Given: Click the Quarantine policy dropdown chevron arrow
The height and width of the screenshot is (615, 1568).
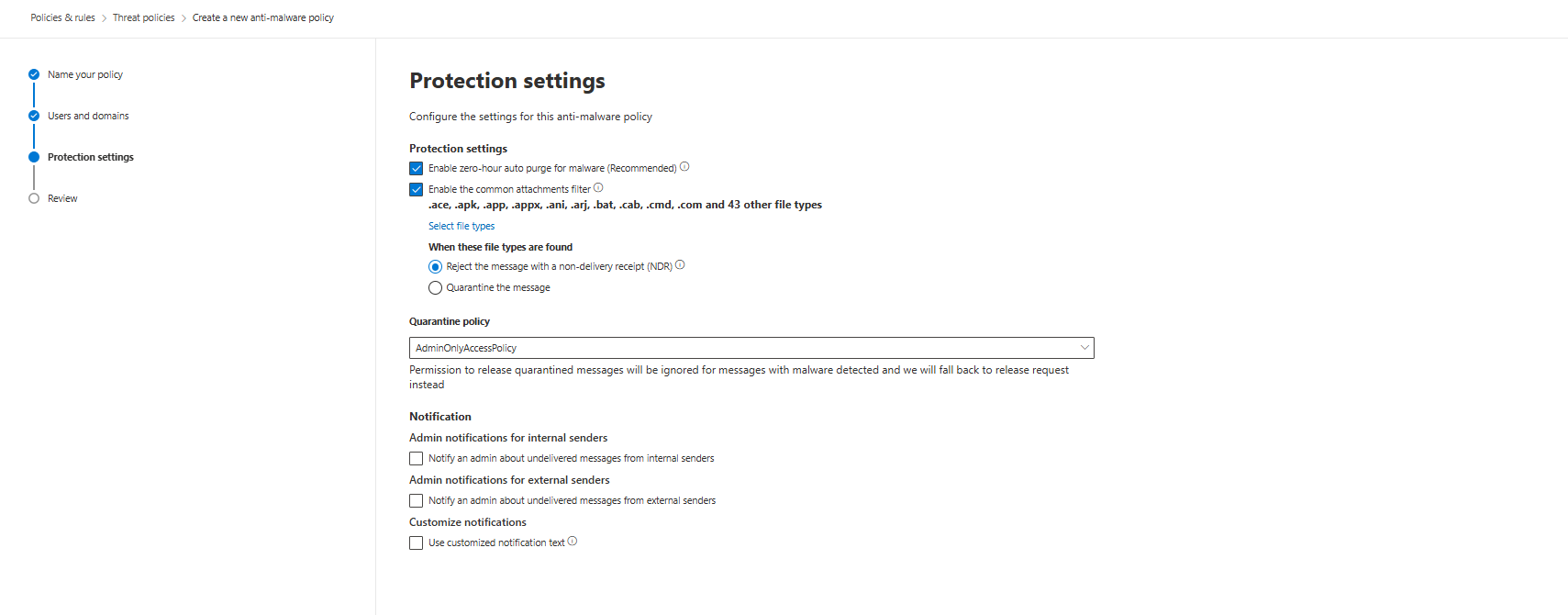Looking at the screenshot, I should coord(1084,348).
